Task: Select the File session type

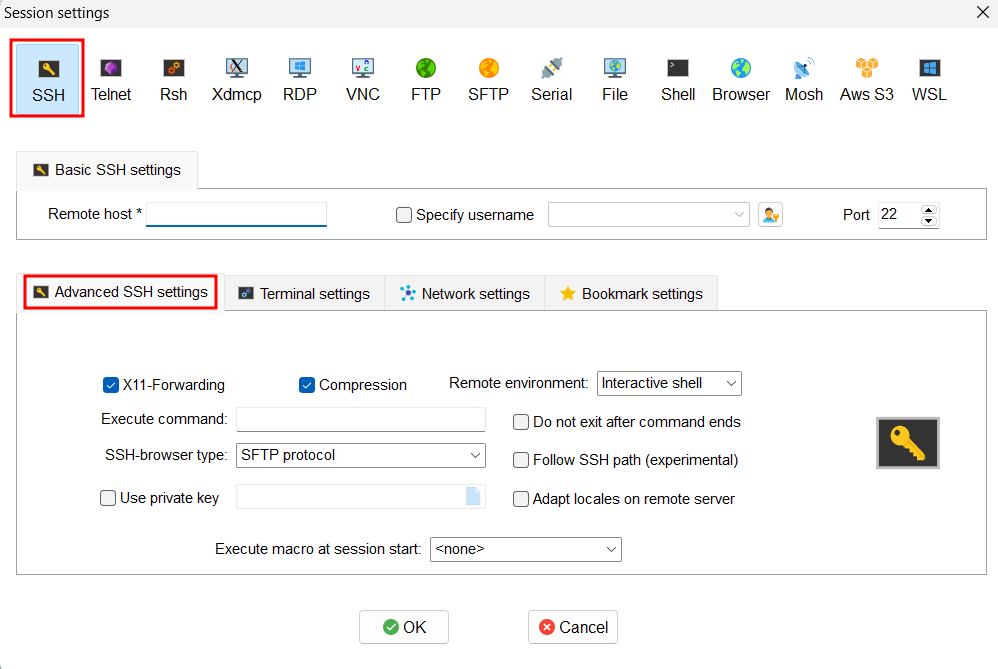Action: point(614,79)
